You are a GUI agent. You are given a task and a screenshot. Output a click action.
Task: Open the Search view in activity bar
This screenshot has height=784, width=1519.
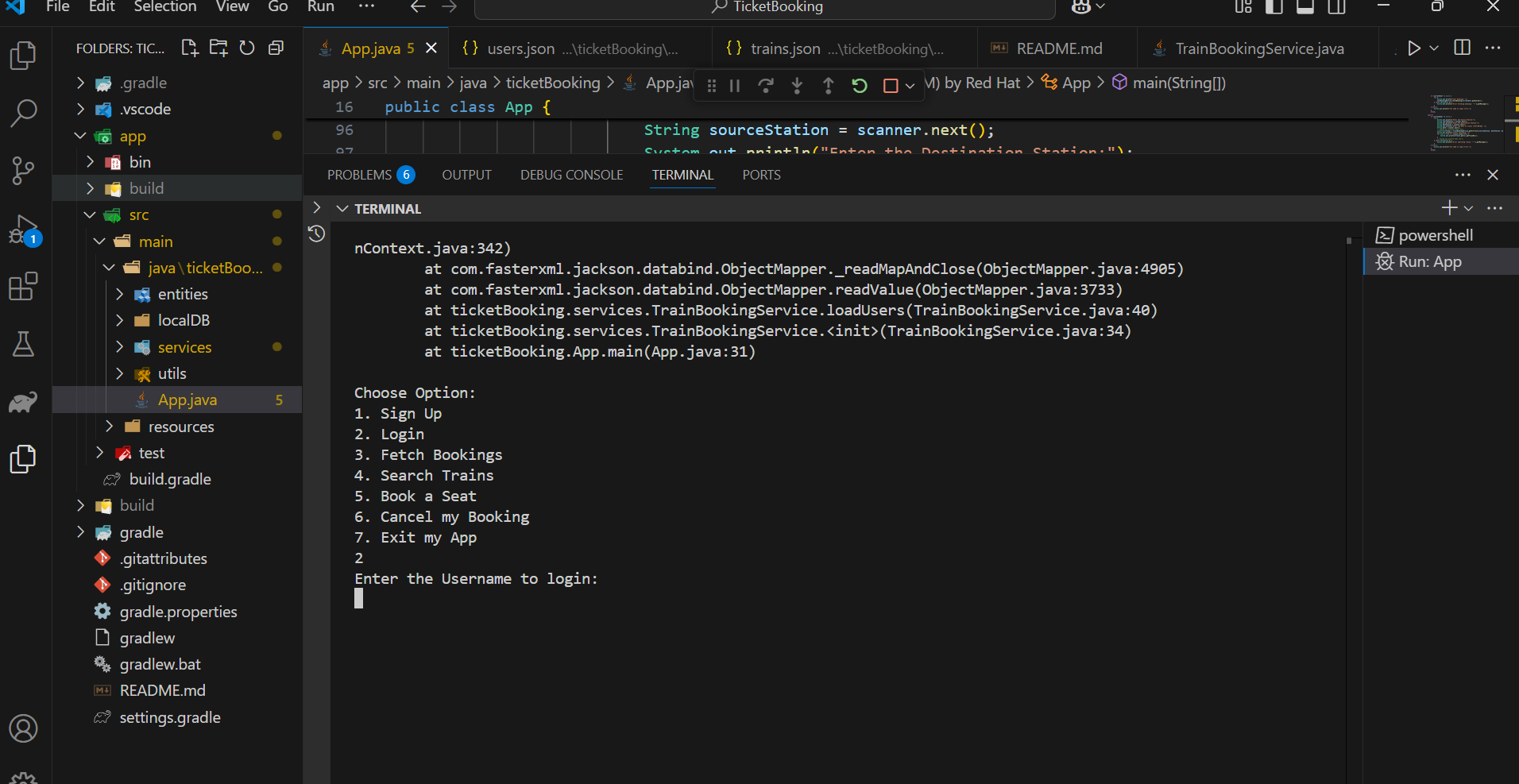click(x=23, y=113)
